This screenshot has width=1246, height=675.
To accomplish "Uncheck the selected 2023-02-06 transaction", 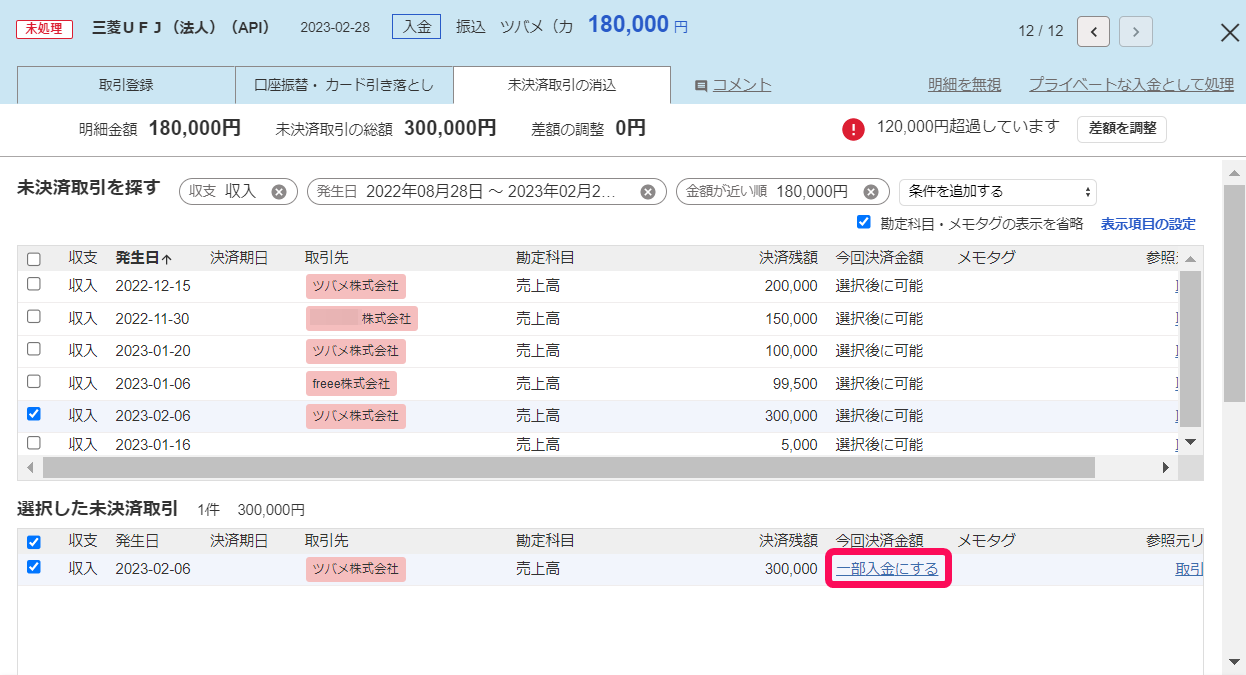I will click(34, 567).
